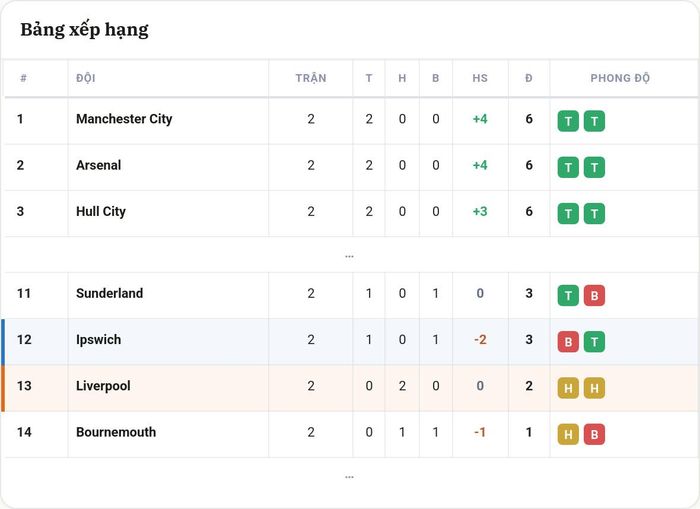Select the highlighted Ipswich row

tap(350, 342)
